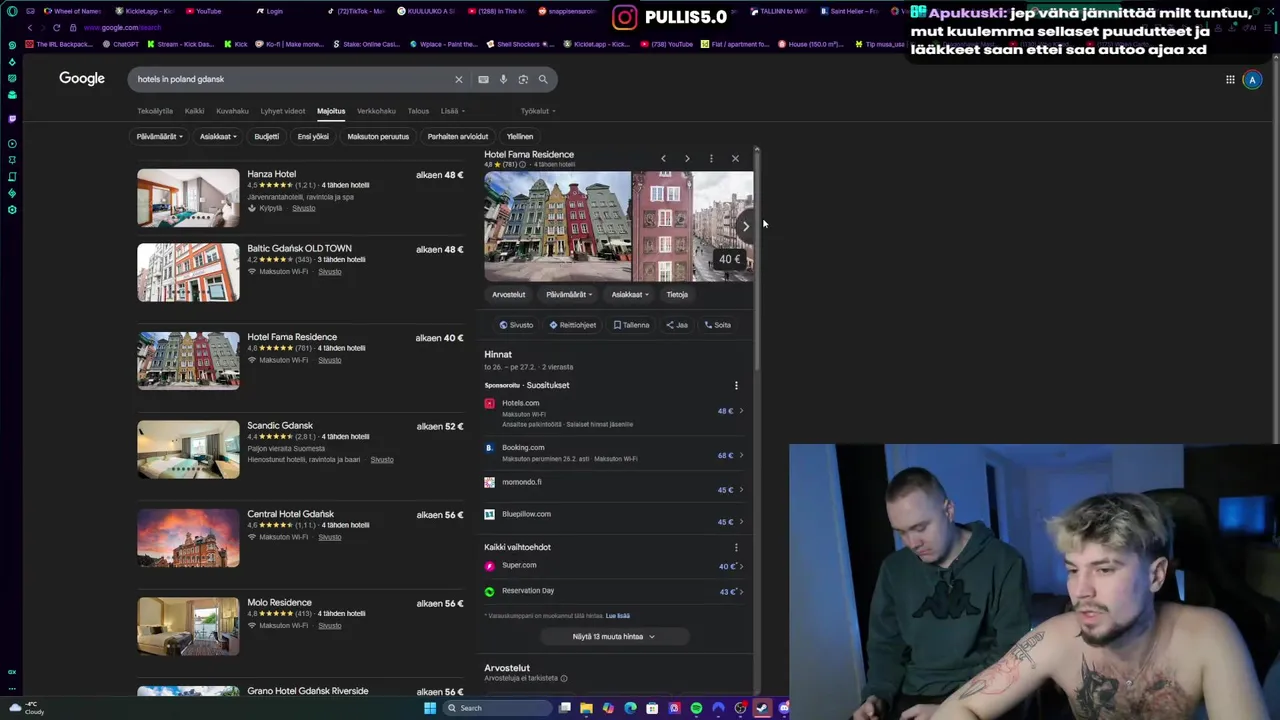
Task: Open settings gear in browser sidebar
Action: [x=12, y=209]
